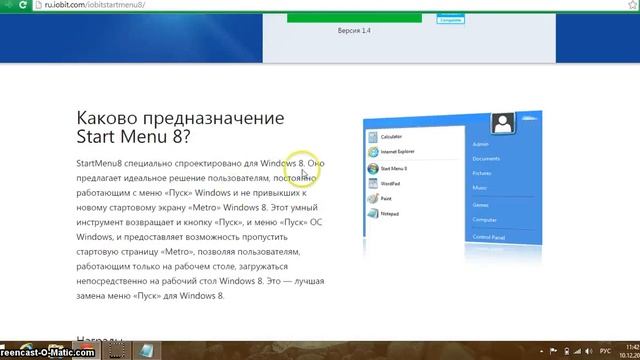640x360 pixels.
Task: Click 'Pictures' in the preview's blue panel
Action: pyautogui.click(x=482, y=173)
